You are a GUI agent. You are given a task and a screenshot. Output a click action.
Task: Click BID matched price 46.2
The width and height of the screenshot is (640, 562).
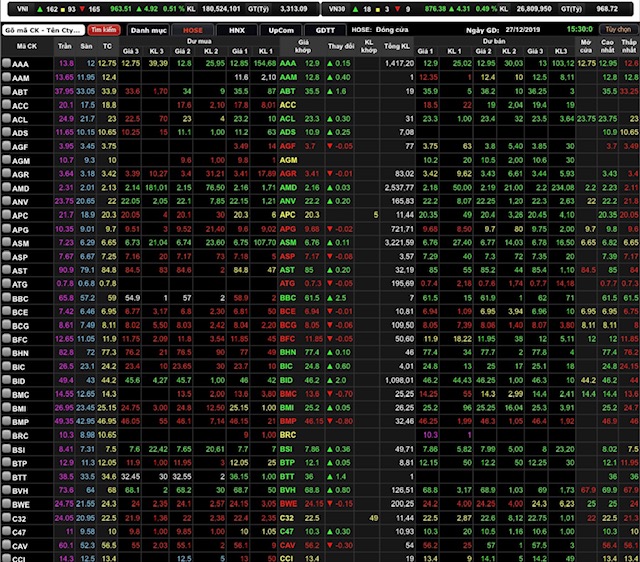click(312, 380)
